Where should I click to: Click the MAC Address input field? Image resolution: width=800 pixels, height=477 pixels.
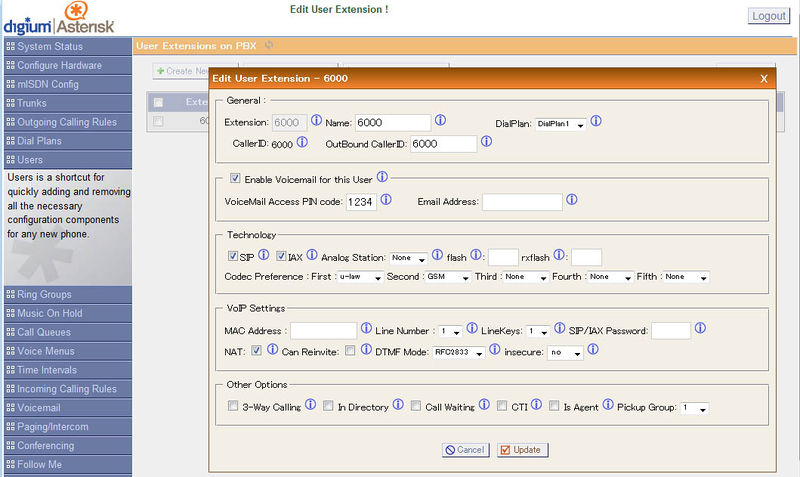coord(324,331)
